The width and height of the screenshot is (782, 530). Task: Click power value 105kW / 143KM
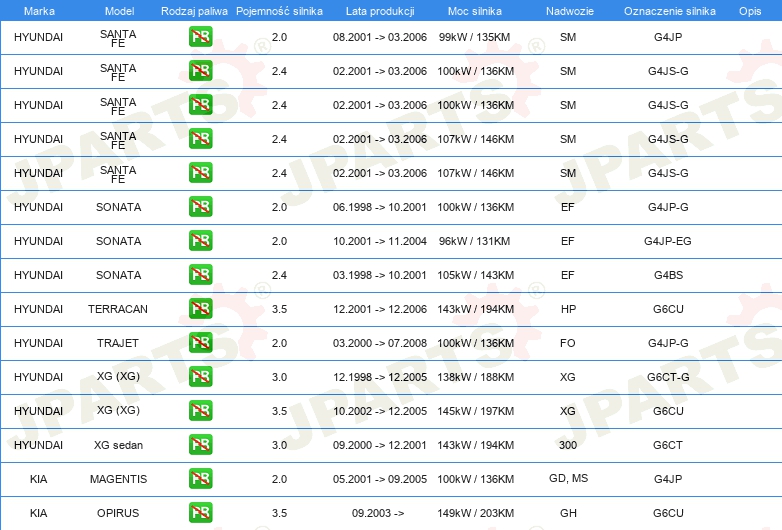(x=475, y=275)
